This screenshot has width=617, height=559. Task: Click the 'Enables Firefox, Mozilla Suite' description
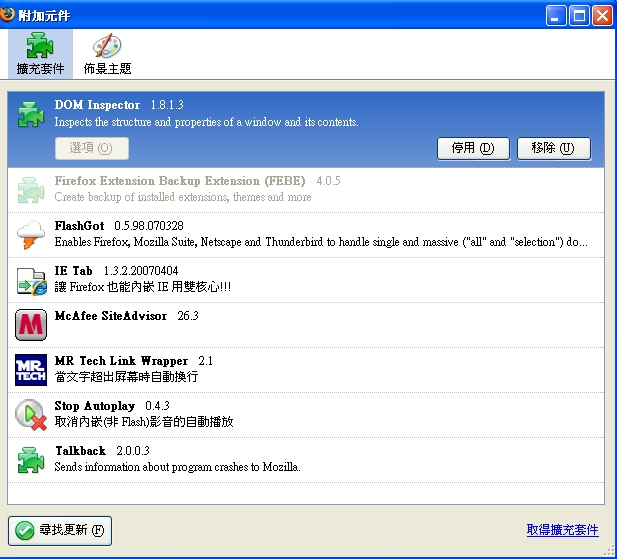(x=321, y=242)
